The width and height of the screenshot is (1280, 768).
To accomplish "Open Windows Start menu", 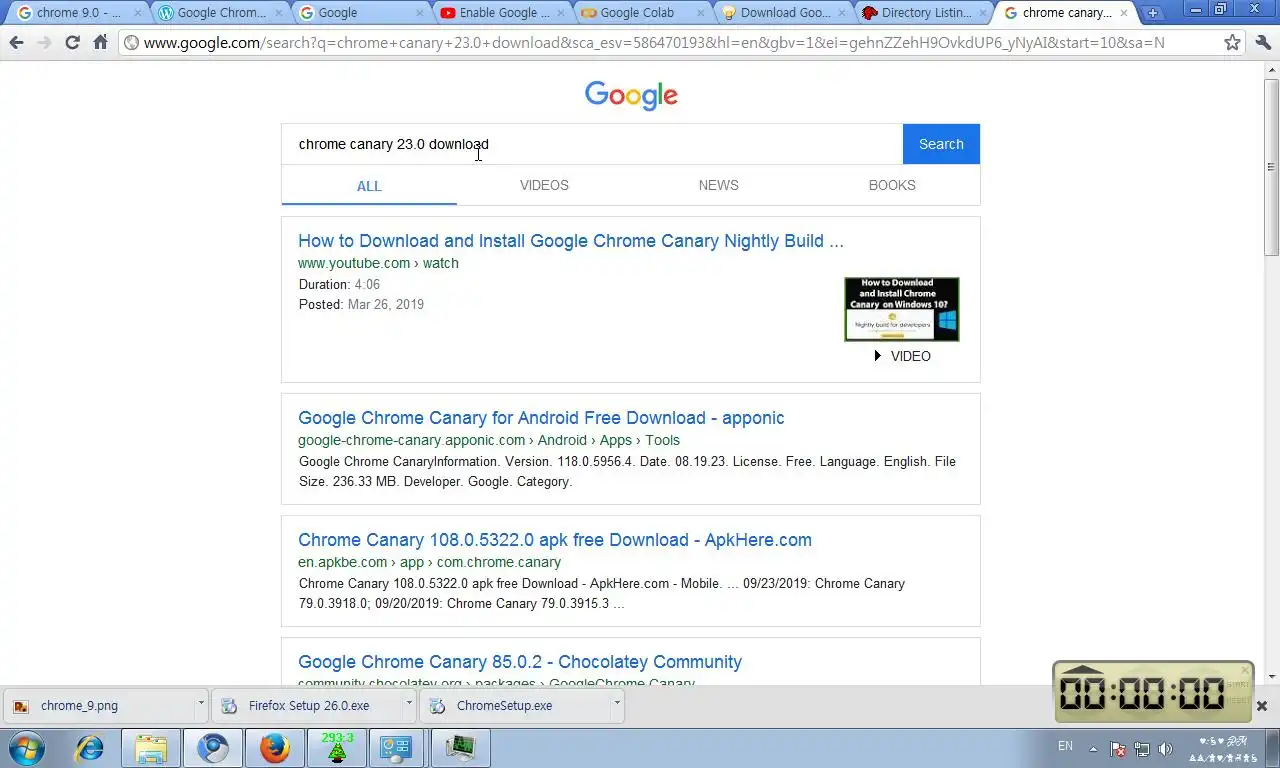I will click(27, 748).
